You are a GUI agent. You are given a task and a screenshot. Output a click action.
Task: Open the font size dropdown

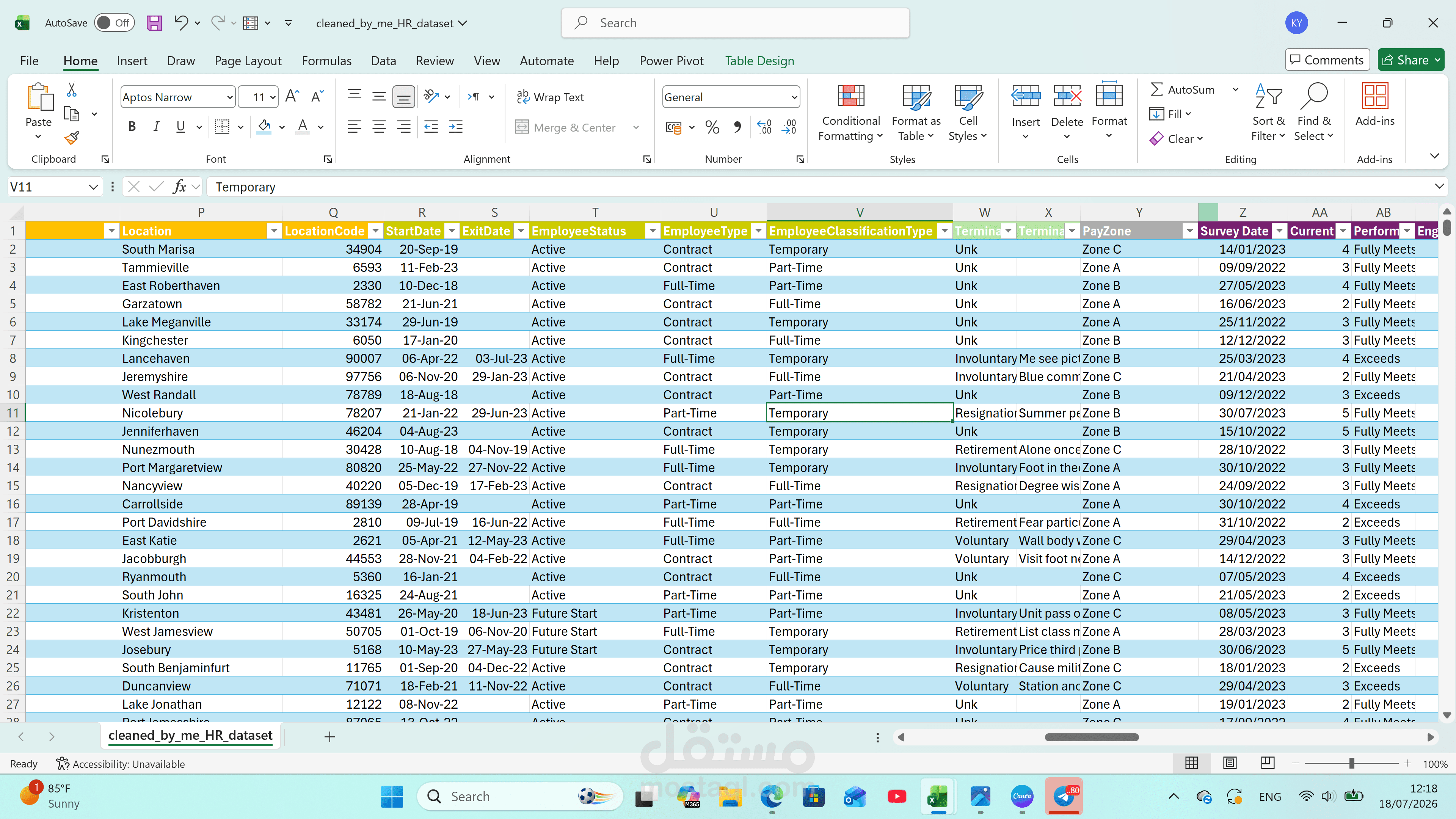(x=273, y=97)
